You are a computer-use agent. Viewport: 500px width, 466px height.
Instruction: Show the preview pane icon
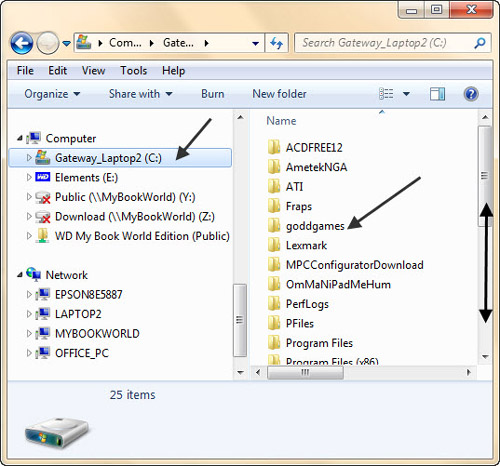point(437,94)
